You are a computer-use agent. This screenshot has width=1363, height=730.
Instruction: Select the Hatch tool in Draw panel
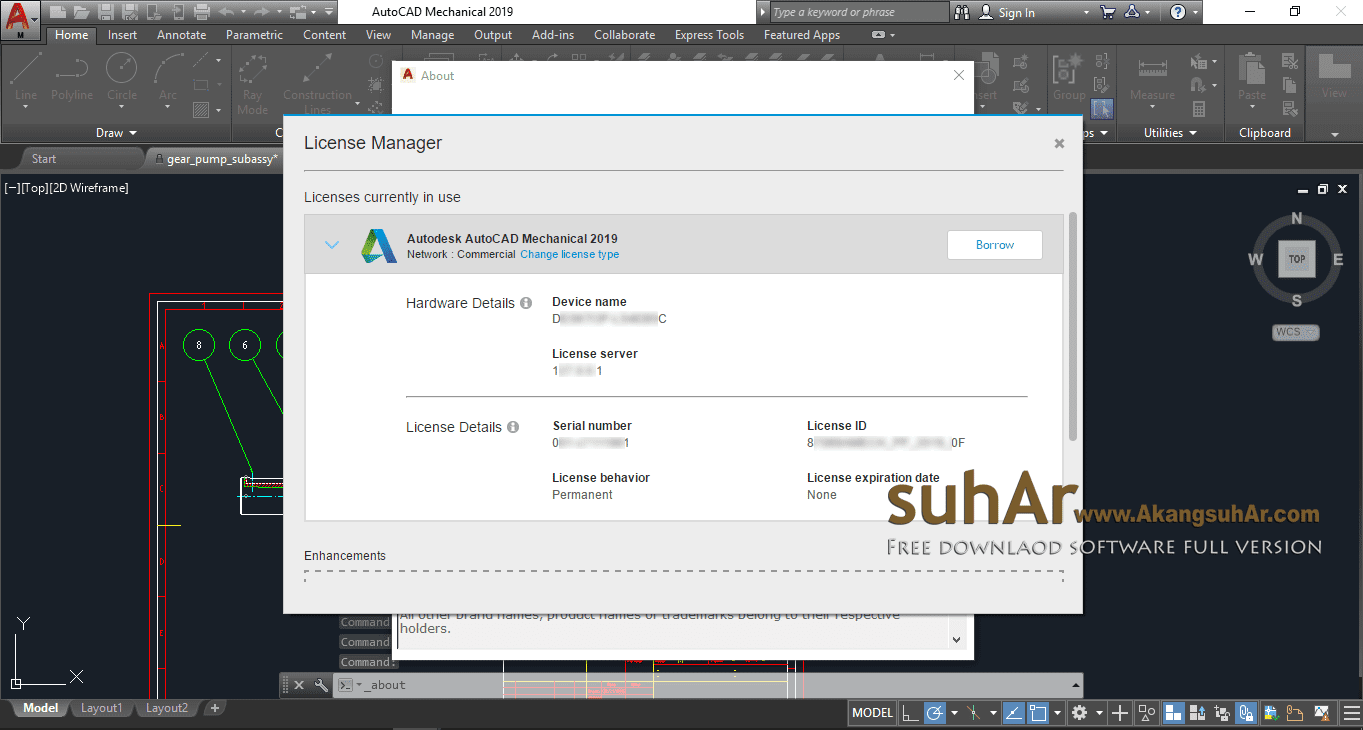pyautogui.click(x=201, y=109)
